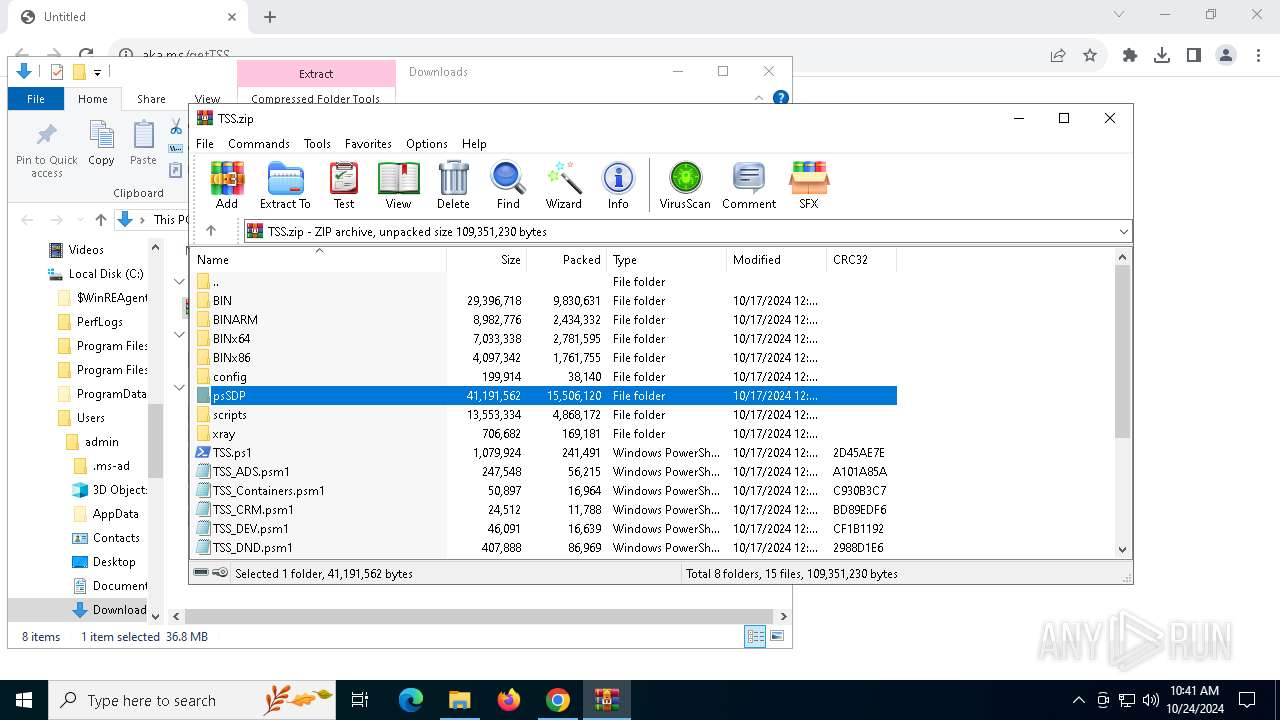Screen dimensions: 1280x720
Task: Open the Extract tab in Explorer
Action: [316, 73]
